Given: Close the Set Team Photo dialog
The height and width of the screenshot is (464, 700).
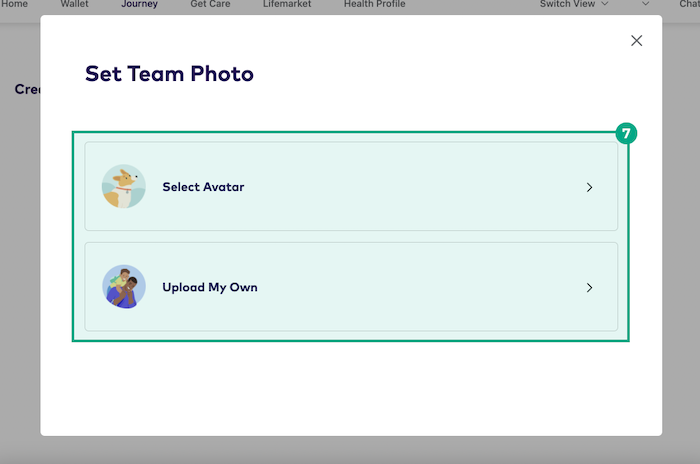Looking at the screenshot, I should click(x=636, y=41).
